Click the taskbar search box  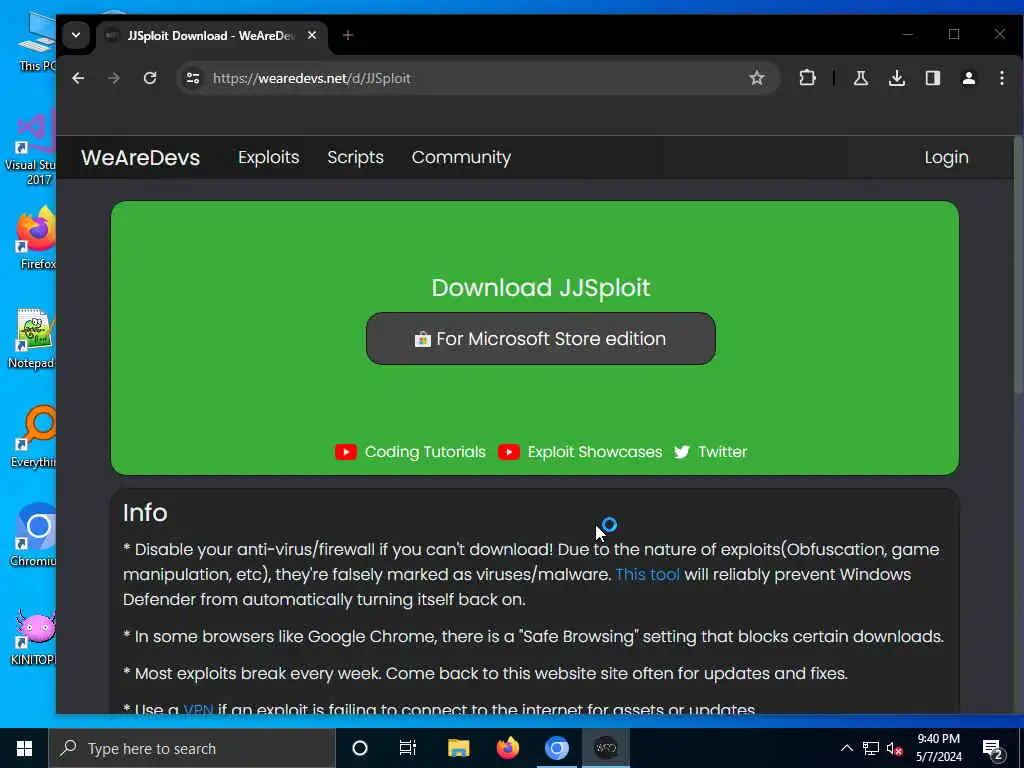[192, 748]
